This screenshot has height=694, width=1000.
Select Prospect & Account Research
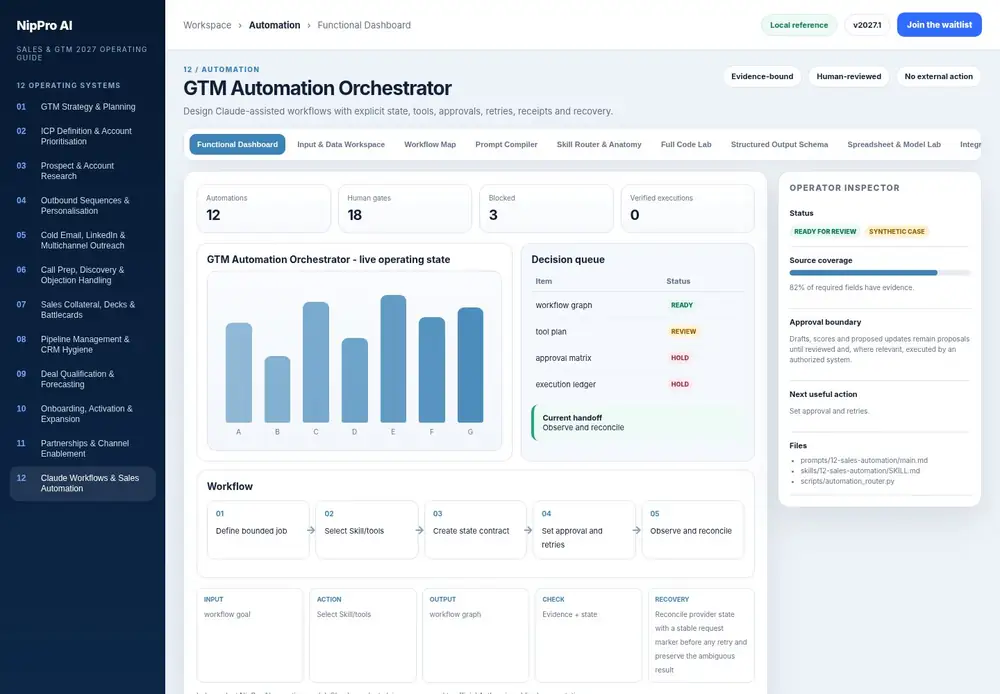click(x=83, y=170)
